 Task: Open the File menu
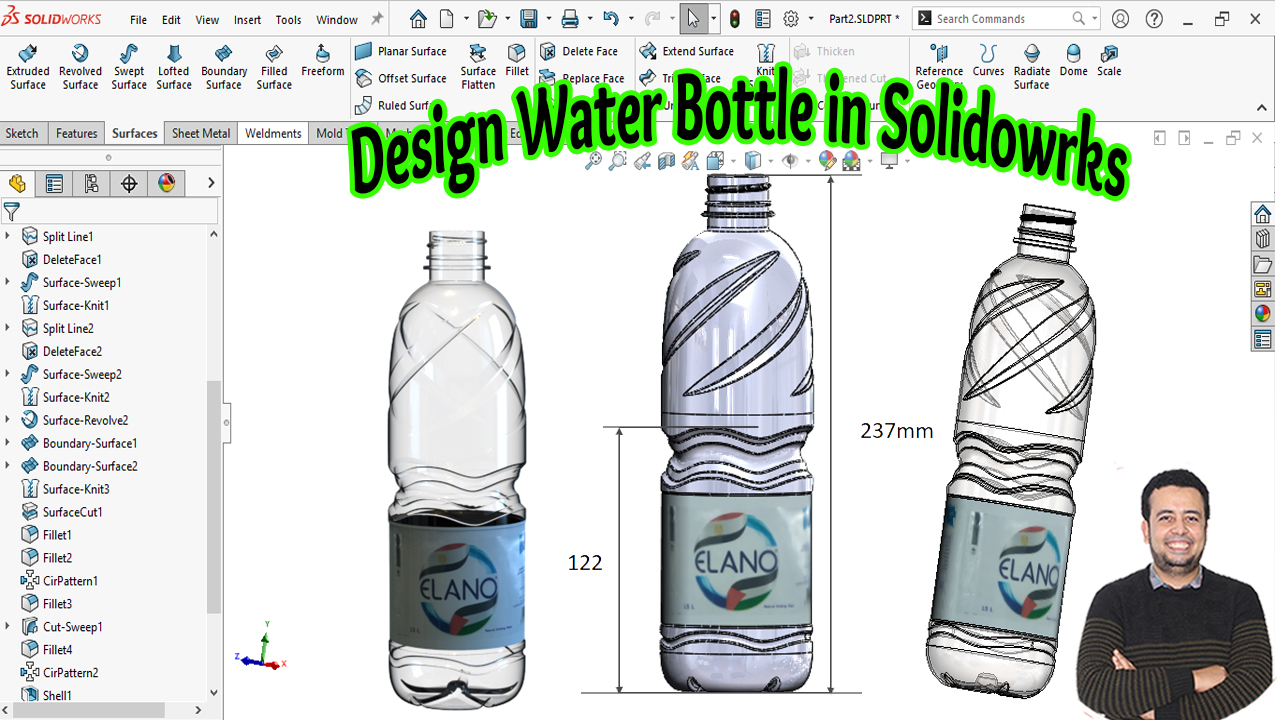pos(138,20)
